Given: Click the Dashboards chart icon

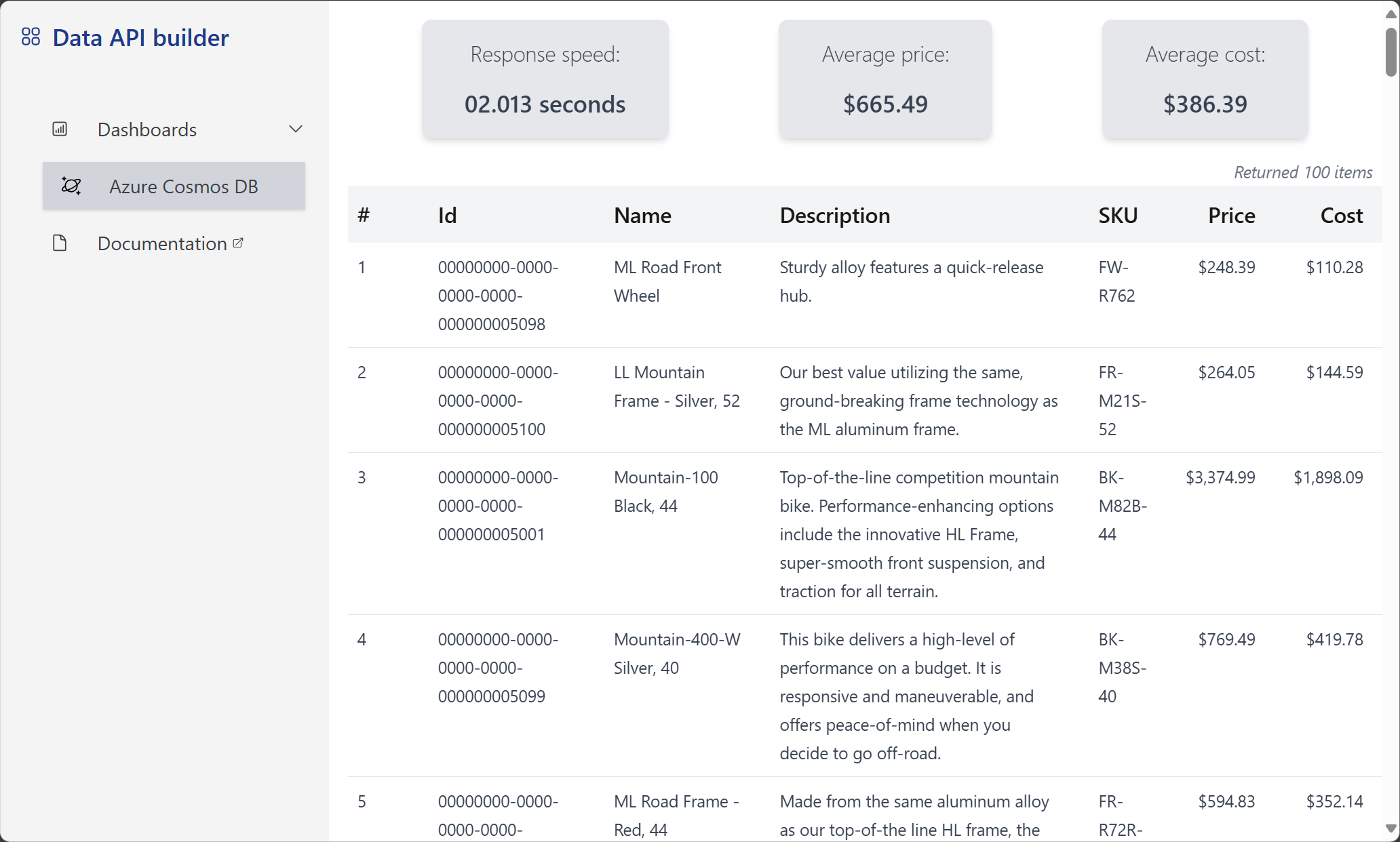Looking at the screenshot, I should (60, 129).
